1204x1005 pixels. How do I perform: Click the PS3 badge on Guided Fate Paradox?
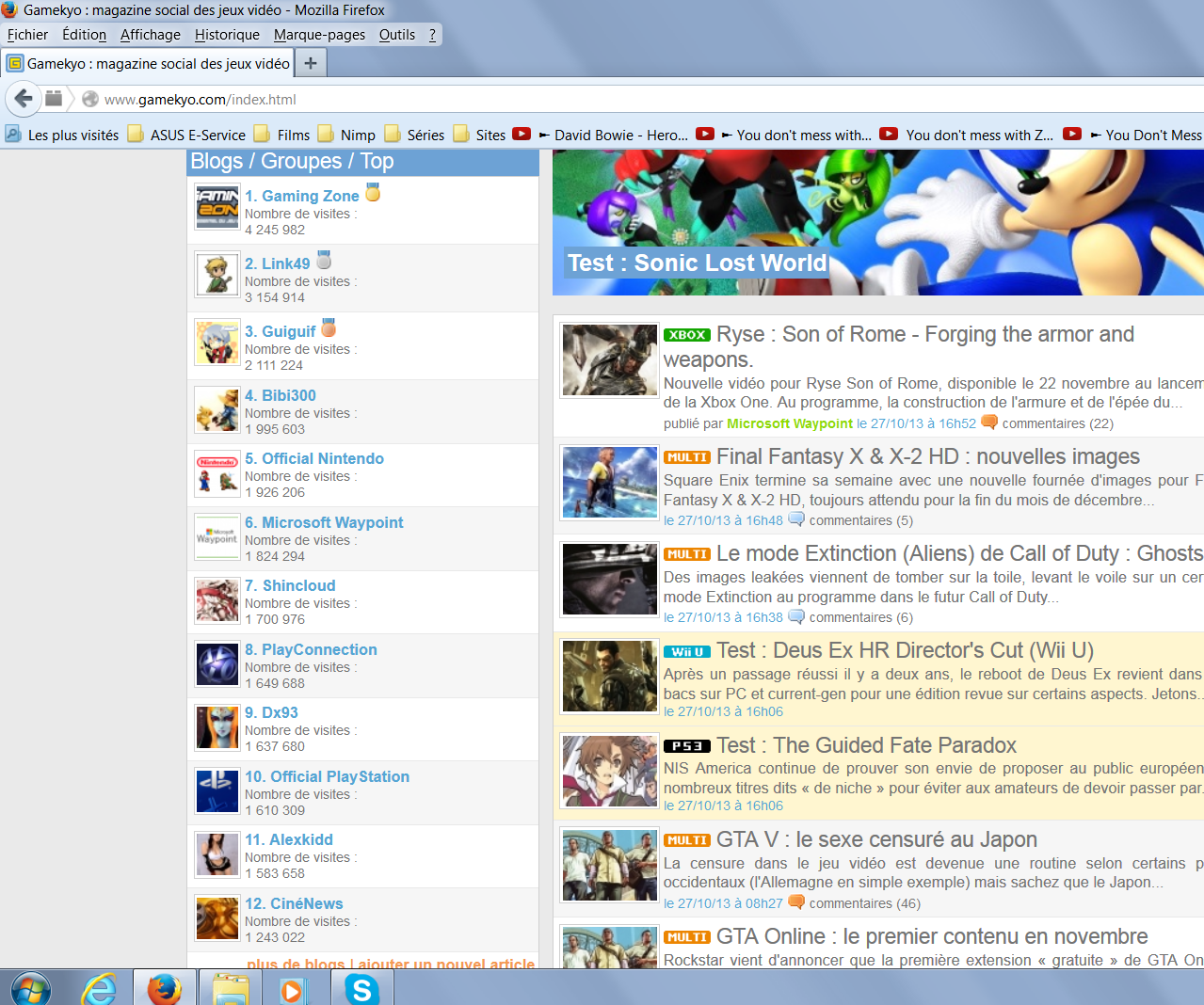(687, 746)
